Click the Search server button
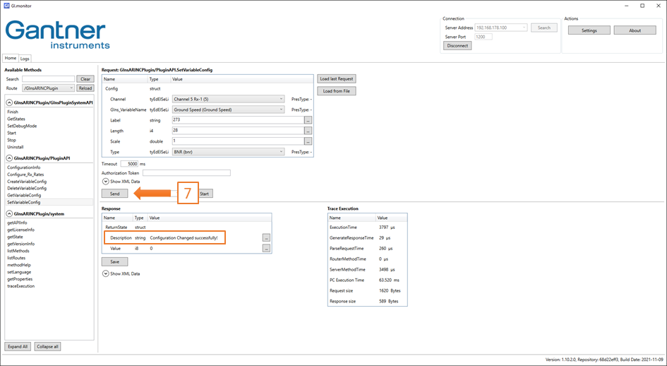This screenshot has height=366, width=667. point(544,28)
